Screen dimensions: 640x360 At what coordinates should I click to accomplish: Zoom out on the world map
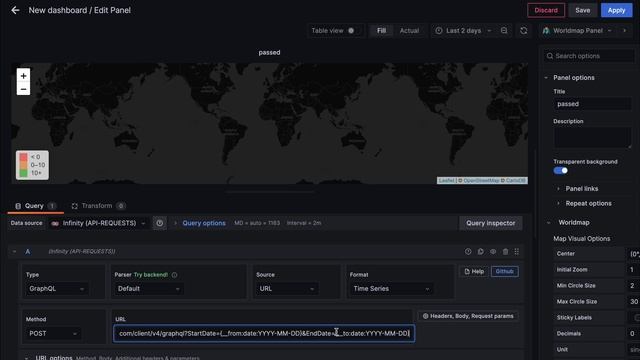(23, 89)
